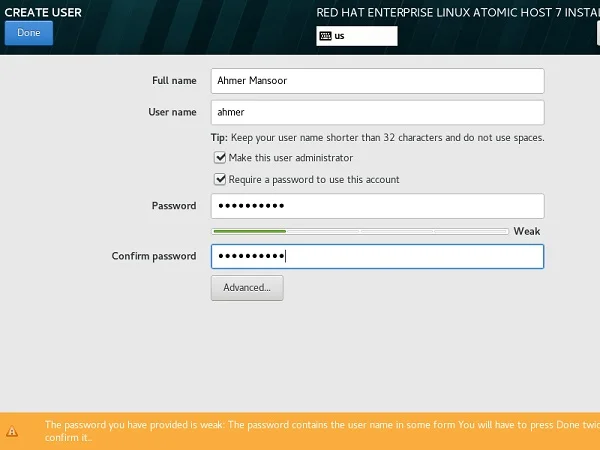The height and width of the screenshot is (450, 600).
Task: Click into the Password field
Action: pos(377,206)
